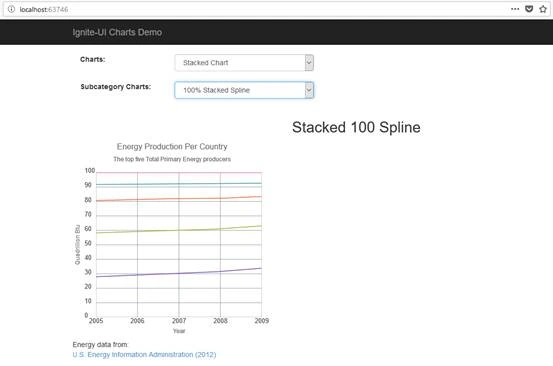The image size is (553, 366).
Task: Open the browser page actions menu (three dots)
Action: [x=515, y=9]
